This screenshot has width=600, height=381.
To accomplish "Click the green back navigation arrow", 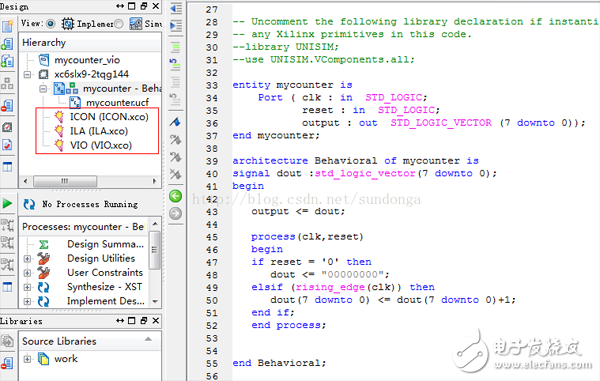I will [175, 196].
